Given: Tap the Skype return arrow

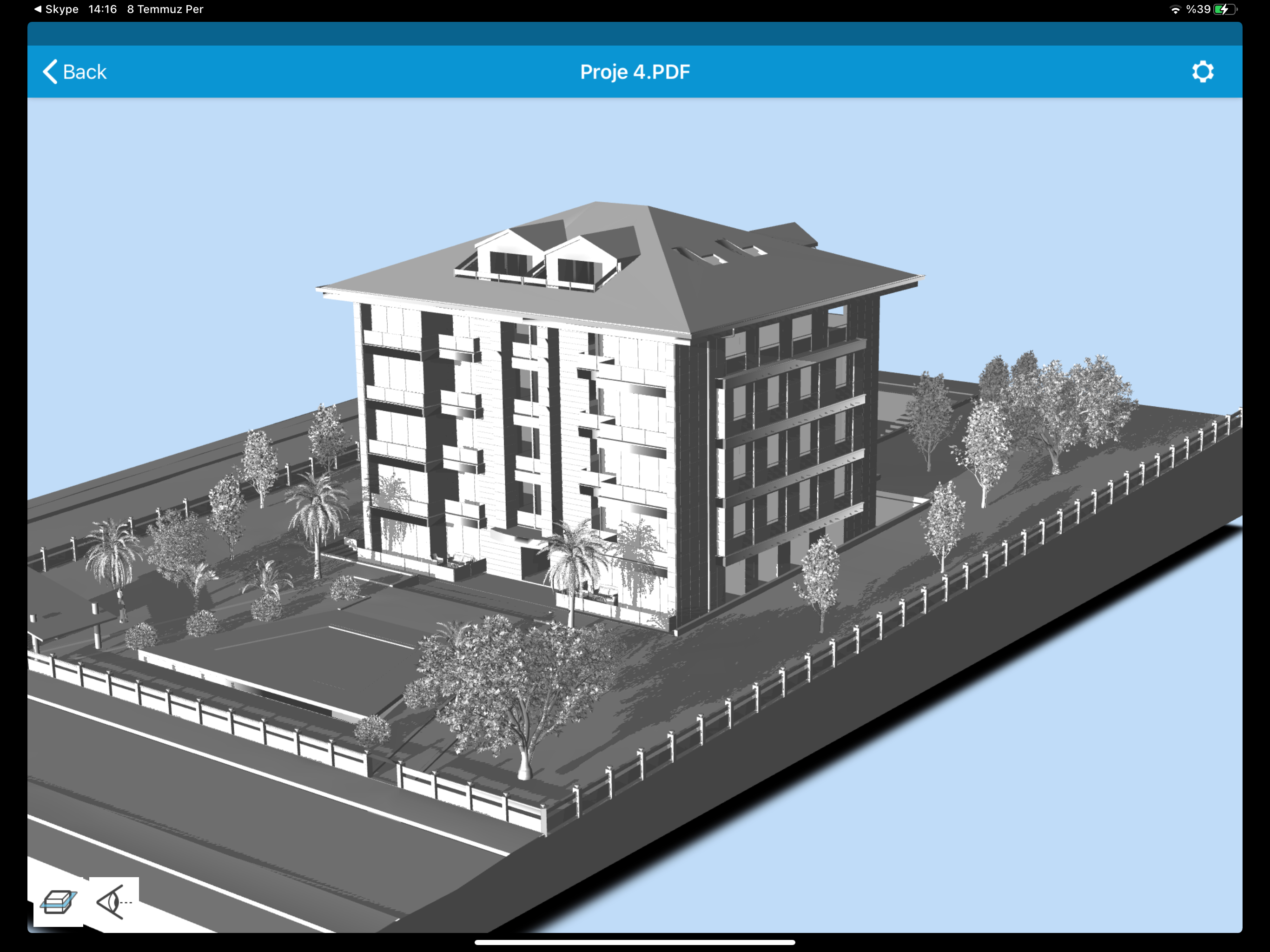Looking at the screenshot, I should coord(38,9).
